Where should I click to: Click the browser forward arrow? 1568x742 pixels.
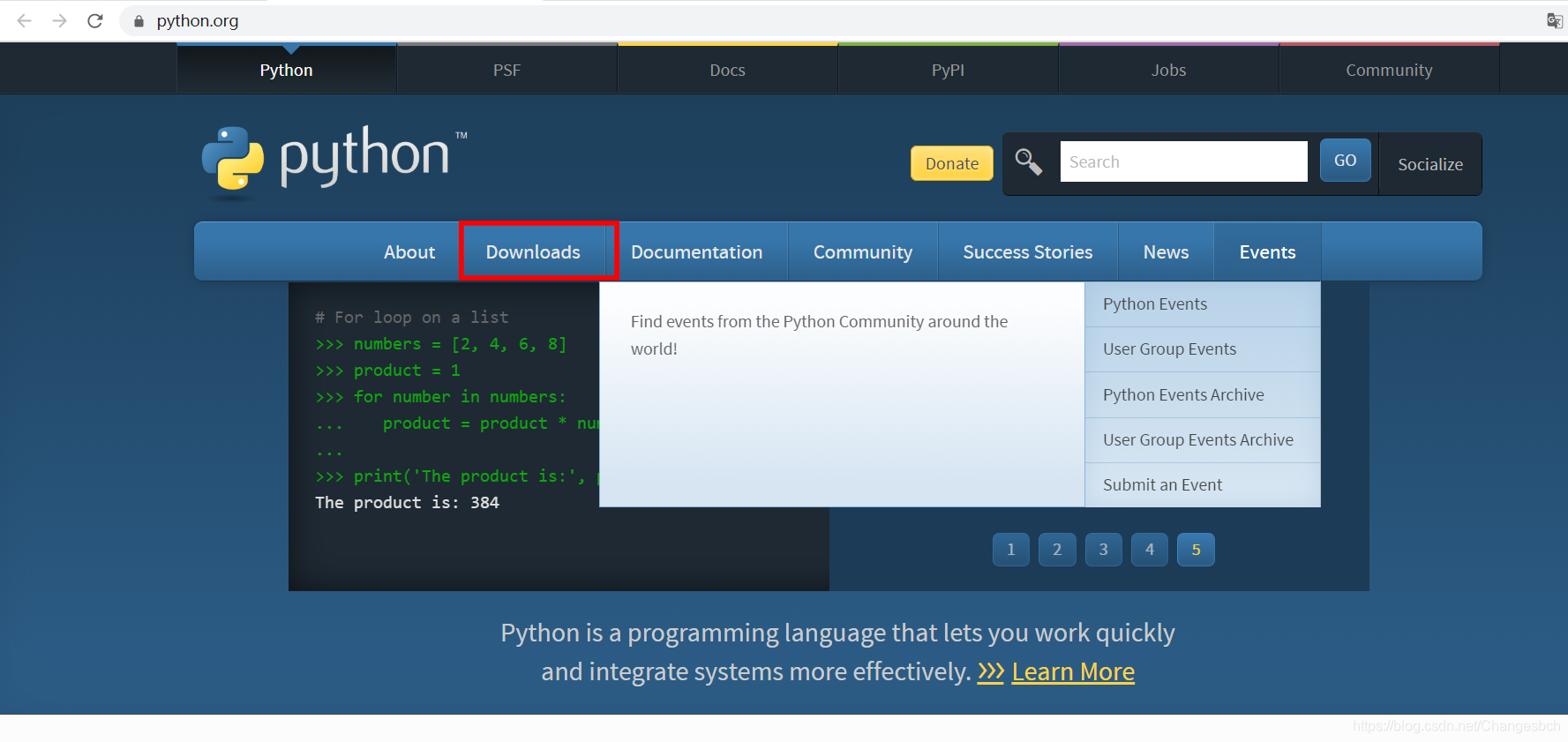point(60,20)
